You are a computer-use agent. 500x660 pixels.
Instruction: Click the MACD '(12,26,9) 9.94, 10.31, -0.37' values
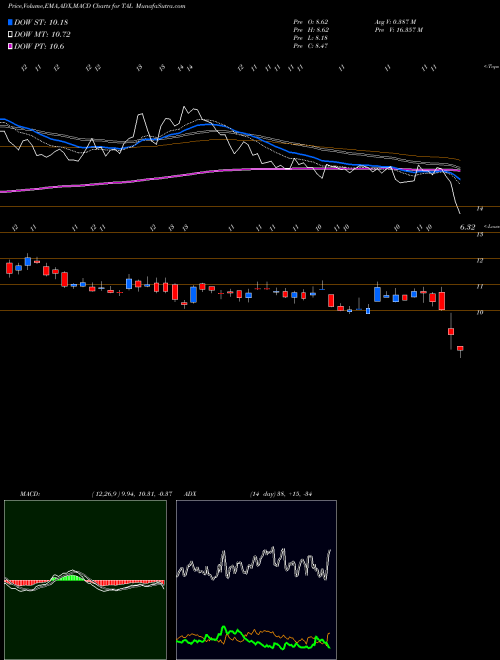pos(131,494)
